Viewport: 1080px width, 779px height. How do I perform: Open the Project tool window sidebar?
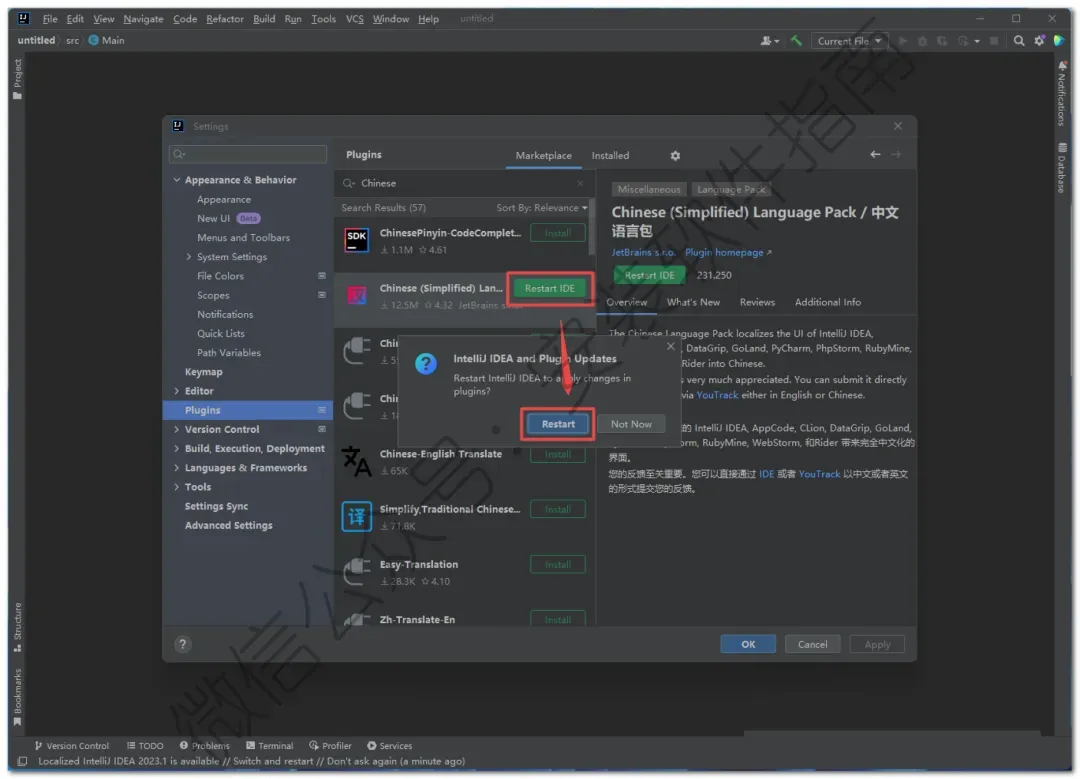tap(17, 78)
